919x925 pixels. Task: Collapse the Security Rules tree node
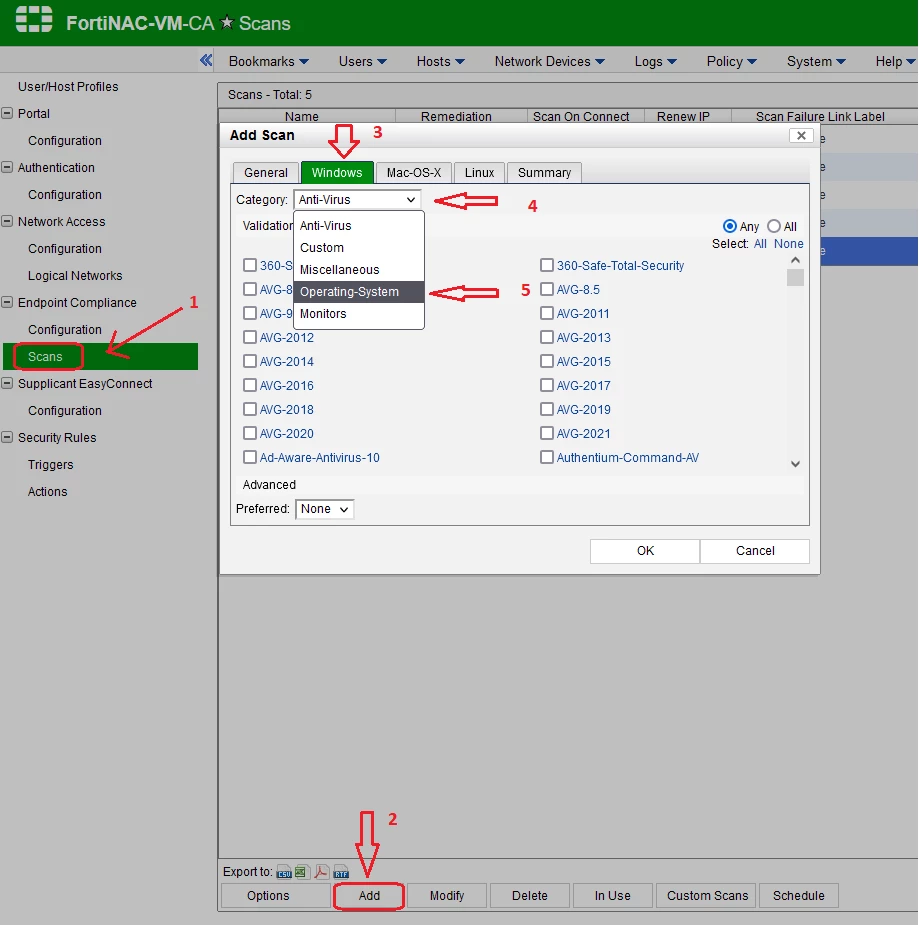click(7, 438)
